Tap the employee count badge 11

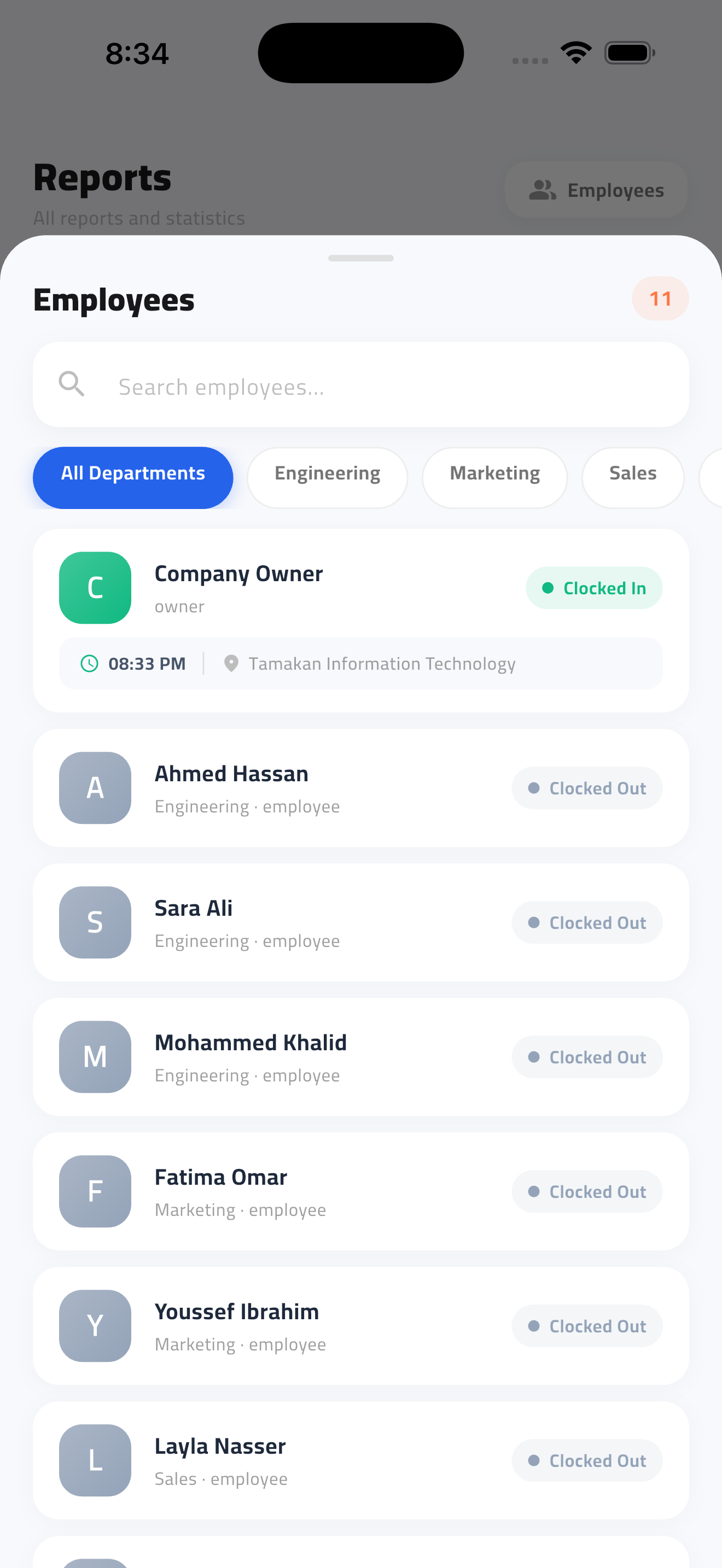(660, 299)
